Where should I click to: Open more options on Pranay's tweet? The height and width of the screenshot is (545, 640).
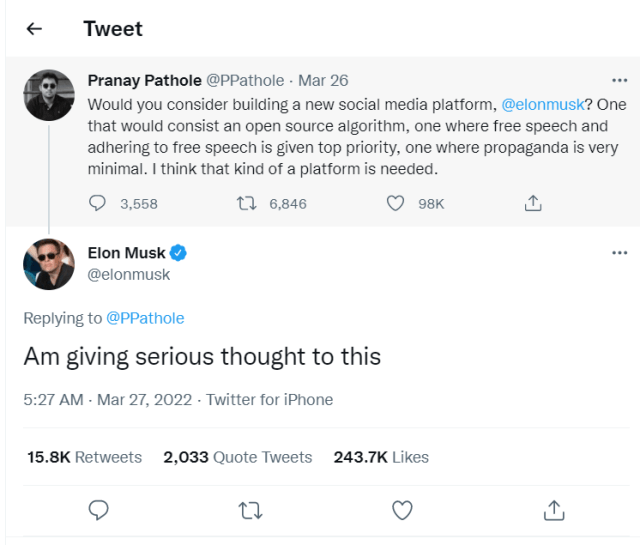(619, 80)
